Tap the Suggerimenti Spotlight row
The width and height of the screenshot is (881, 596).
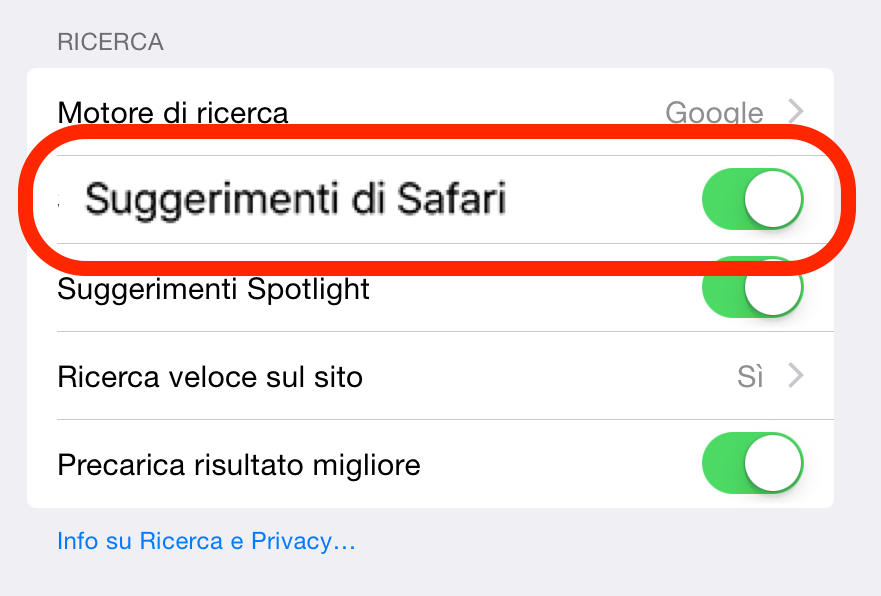pos(214,287)
